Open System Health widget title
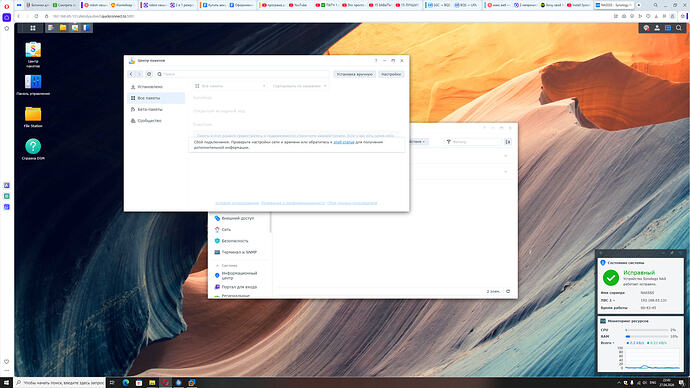Image resolution: width=690 pixels, height=388 pixels. [x=626, y=263]
